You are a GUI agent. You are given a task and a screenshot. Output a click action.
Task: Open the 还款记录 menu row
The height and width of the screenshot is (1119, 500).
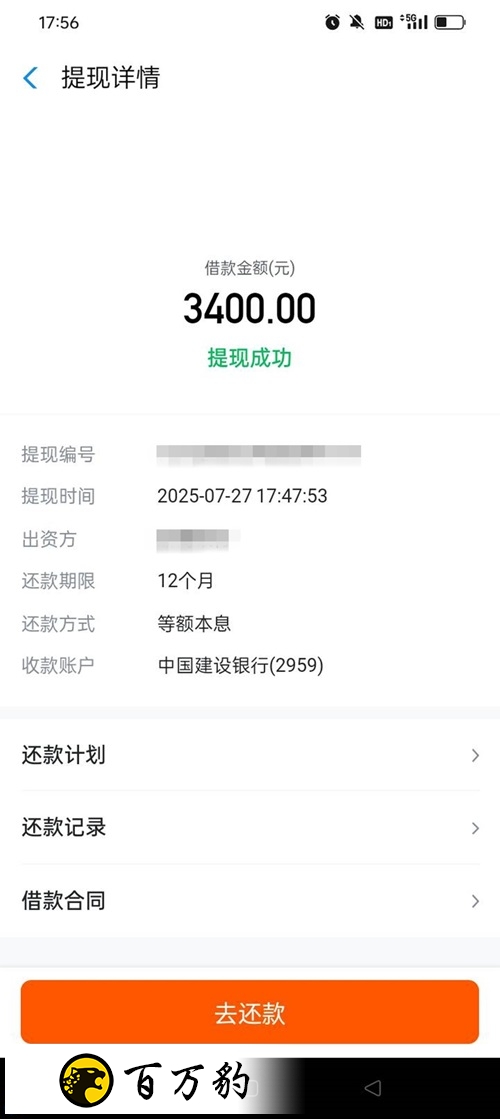(250, 828)
